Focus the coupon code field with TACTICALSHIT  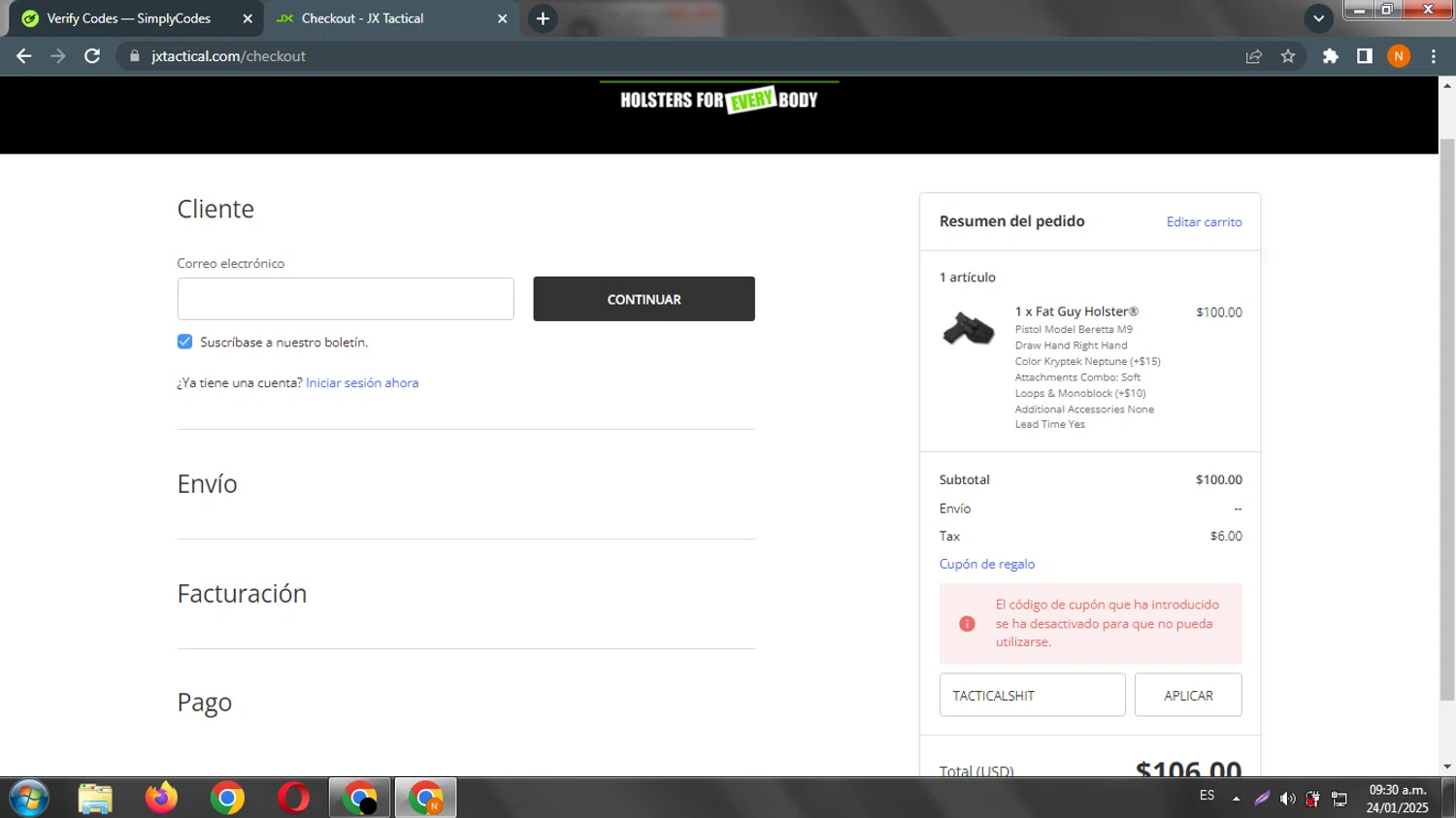(1032, 695)
